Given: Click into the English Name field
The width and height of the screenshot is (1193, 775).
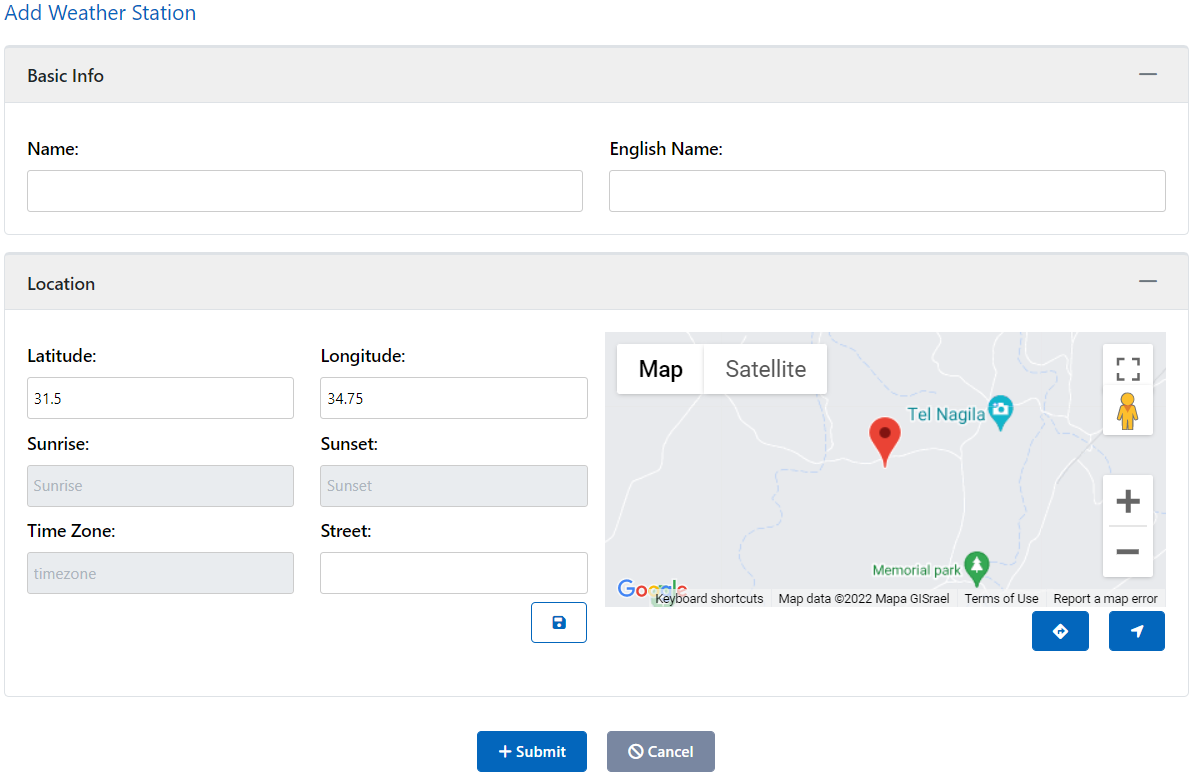Looking at the screenshot, I should coord(887,191).
